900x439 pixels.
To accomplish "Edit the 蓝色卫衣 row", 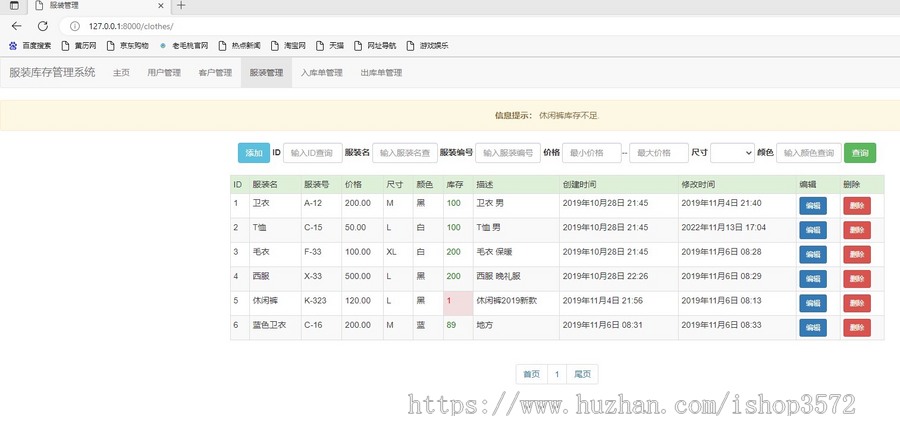I will pos(813,328).
